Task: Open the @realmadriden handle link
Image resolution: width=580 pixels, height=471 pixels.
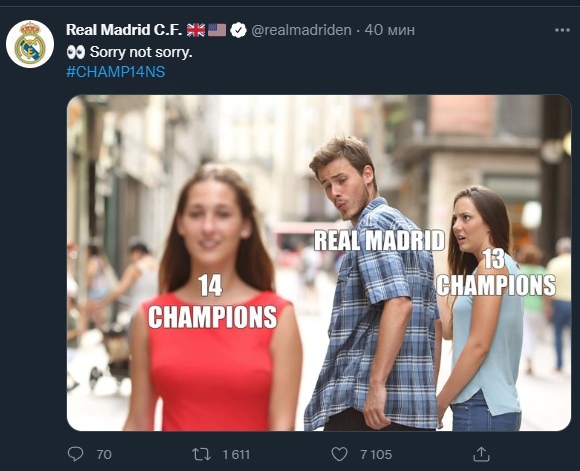Action: (301, 30)
